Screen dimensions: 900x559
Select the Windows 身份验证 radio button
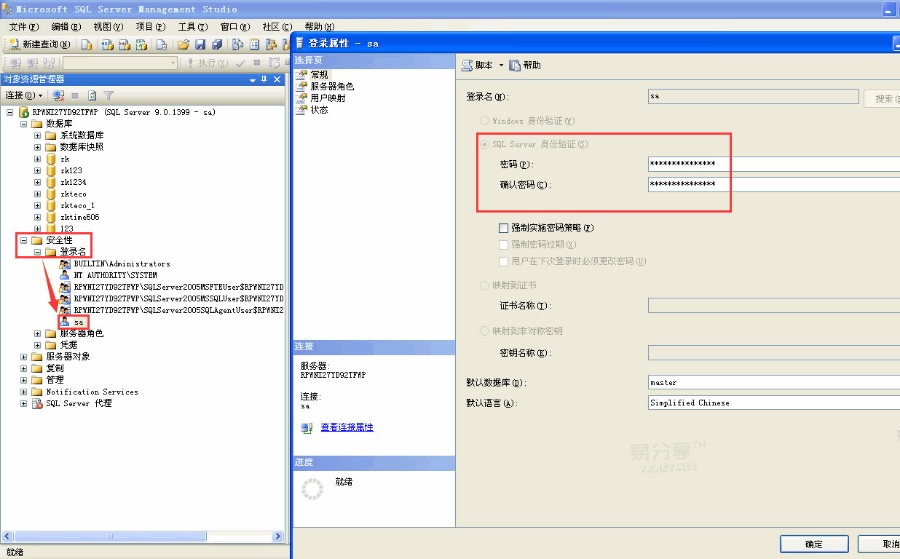484,121
